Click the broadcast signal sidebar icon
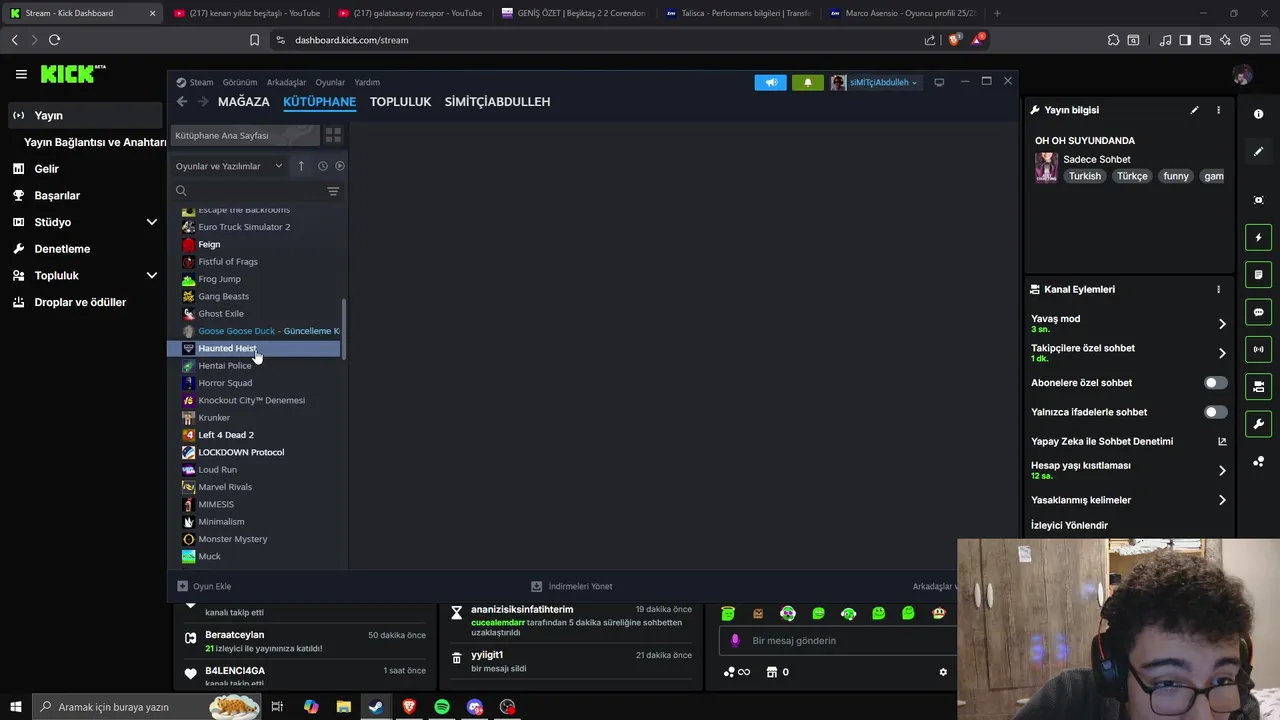This screenshot has width=1280, height=720. pyautogui.click(x=1258, y=349)
